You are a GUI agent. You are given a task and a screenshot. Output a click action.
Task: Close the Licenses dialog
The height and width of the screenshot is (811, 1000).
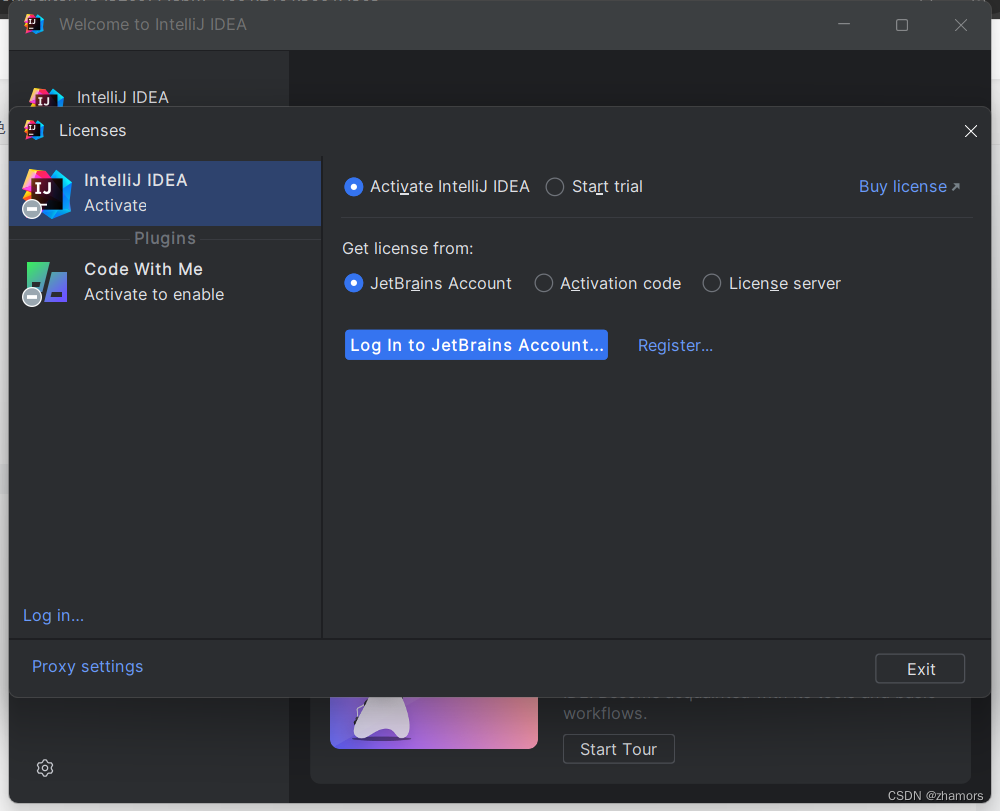click(x=971, y=131)
